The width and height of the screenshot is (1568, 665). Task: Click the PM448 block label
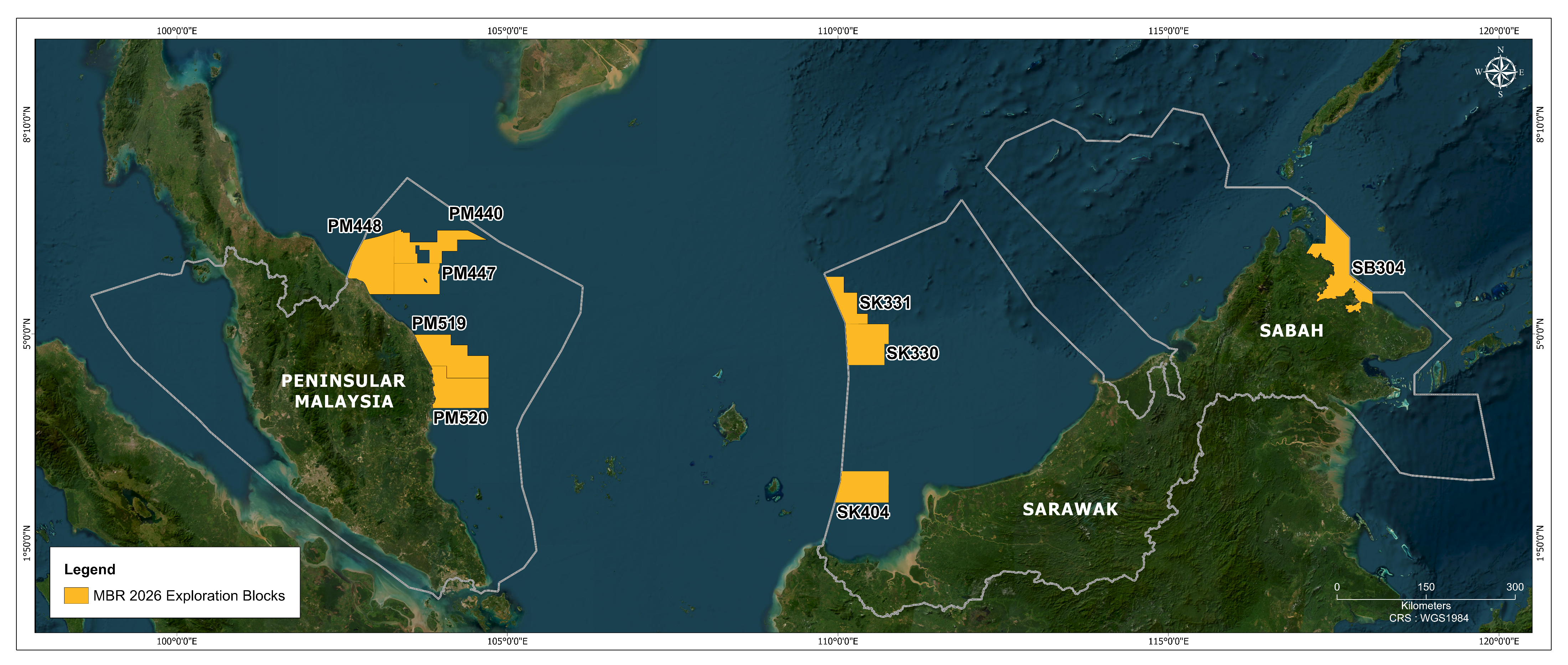click(x=354, y=226)
